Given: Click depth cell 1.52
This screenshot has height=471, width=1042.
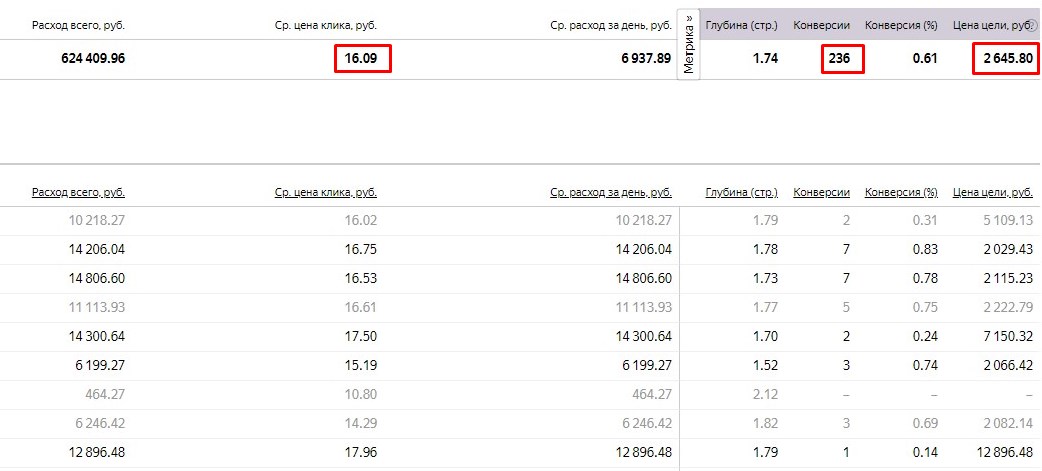Looking at the screenshot, I should coord(766,365).
